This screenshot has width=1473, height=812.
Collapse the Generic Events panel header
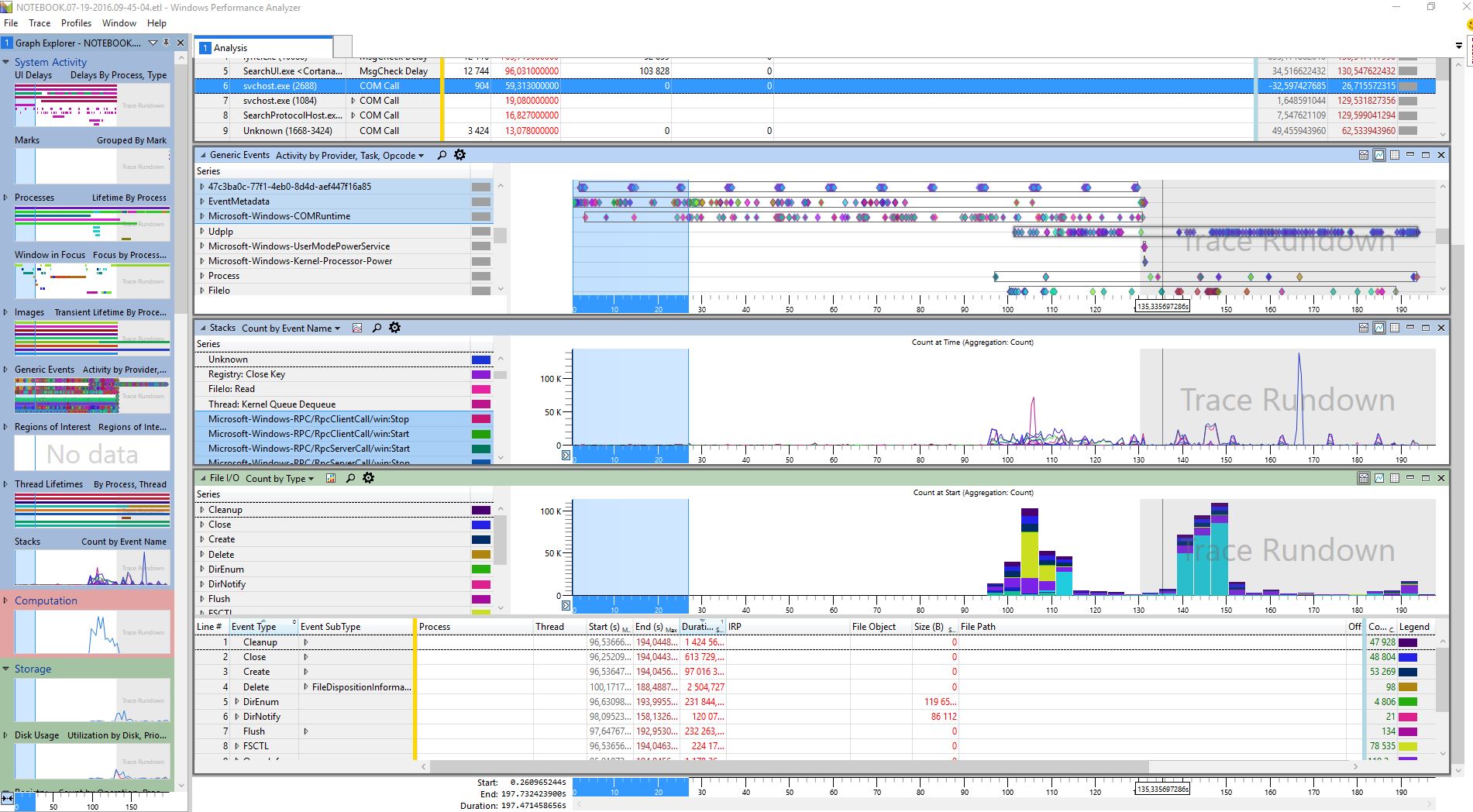(203, 155)
